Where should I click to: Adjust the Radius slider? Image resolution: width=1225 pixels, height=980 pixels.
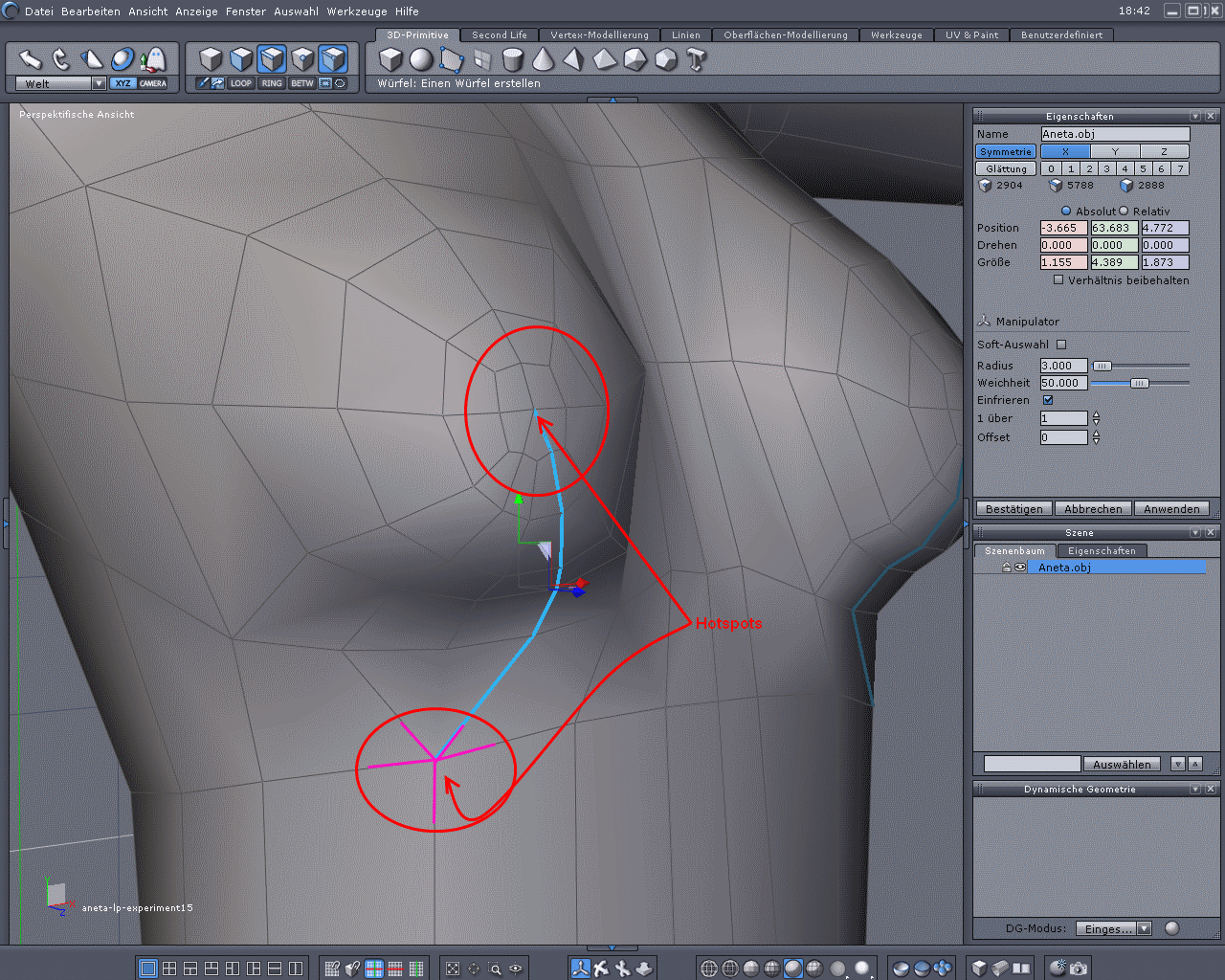[x=1102, y=366]
